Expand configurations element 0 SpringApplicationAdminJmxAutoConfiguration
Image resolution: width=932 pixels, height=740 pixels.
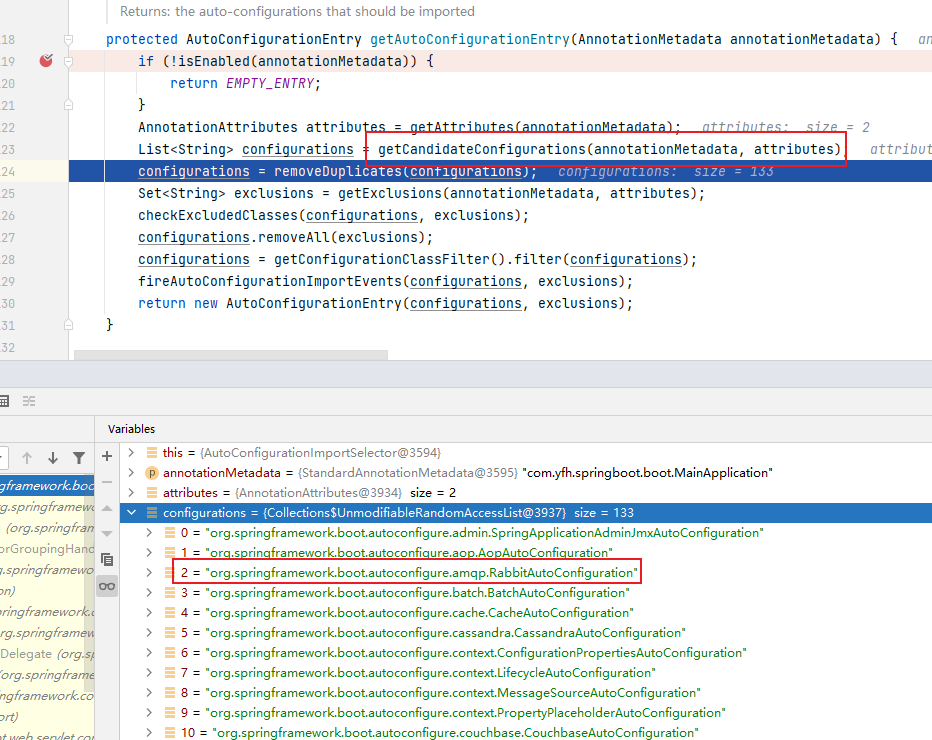pyautogui.click(x=149, y=533)
